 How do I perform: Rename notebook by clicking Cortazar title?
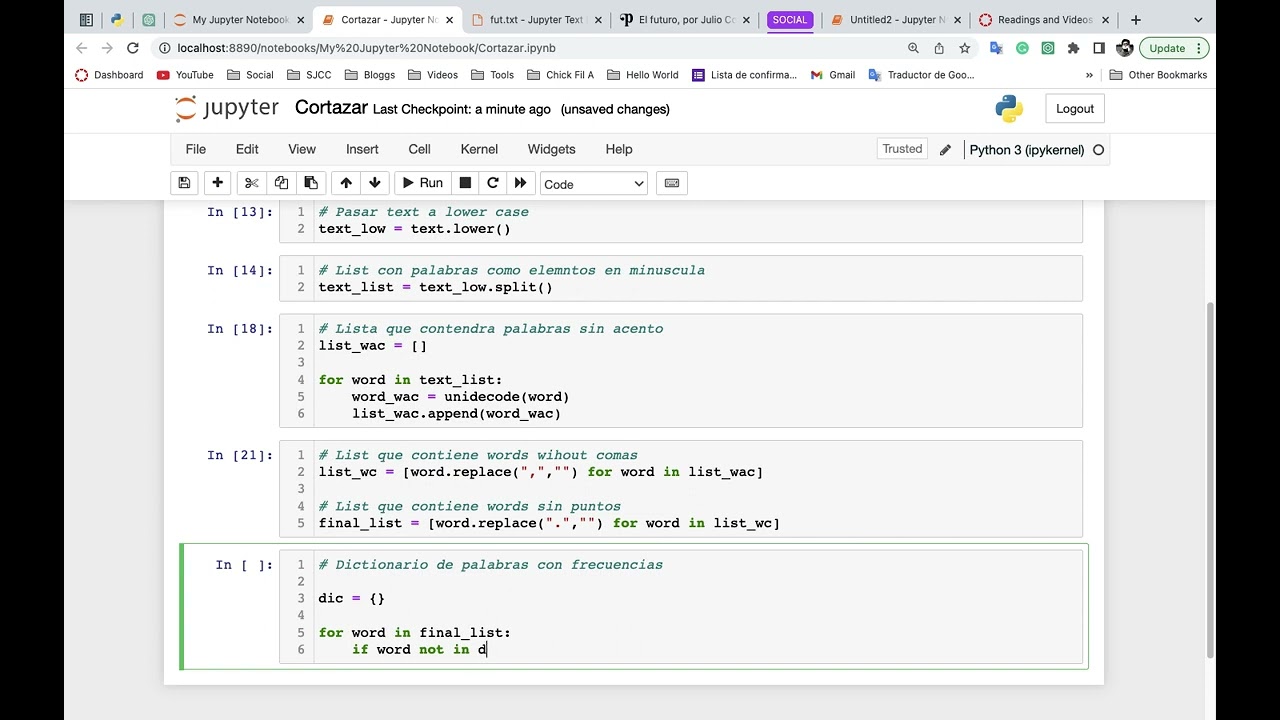(x=331, y=108)
